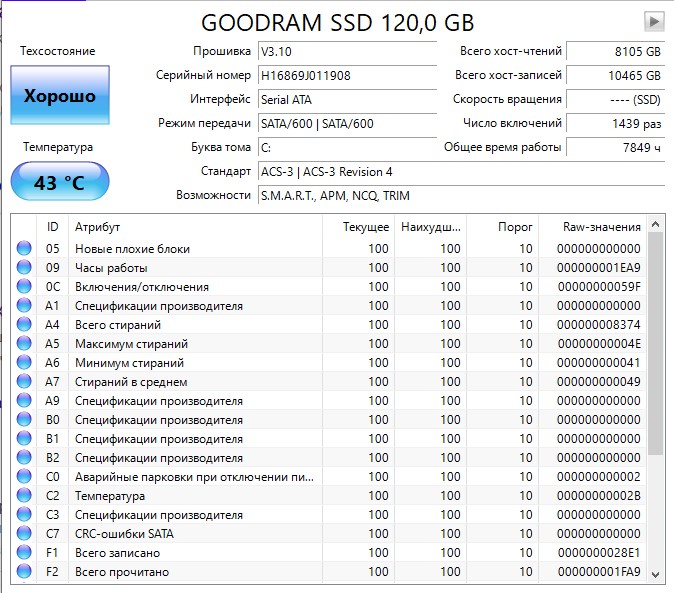Click the rotation rate value ---- (SSD)
This screenshot has height=593, width=674.
[x=616, y=100]
